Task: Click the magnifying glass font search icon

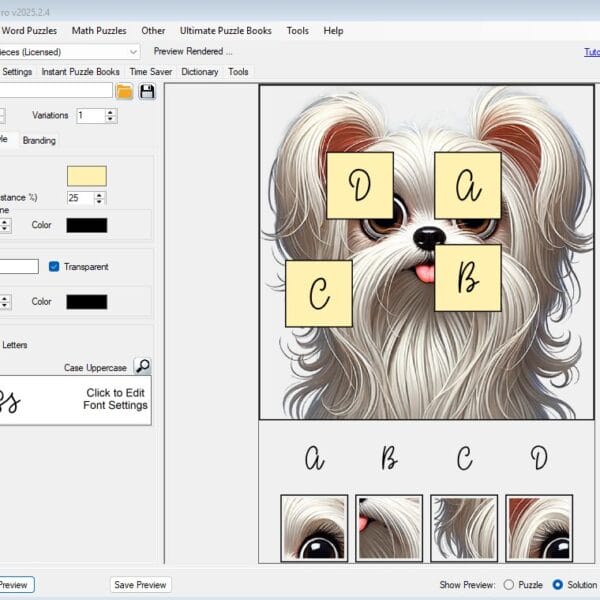Action: coord(142,367)
